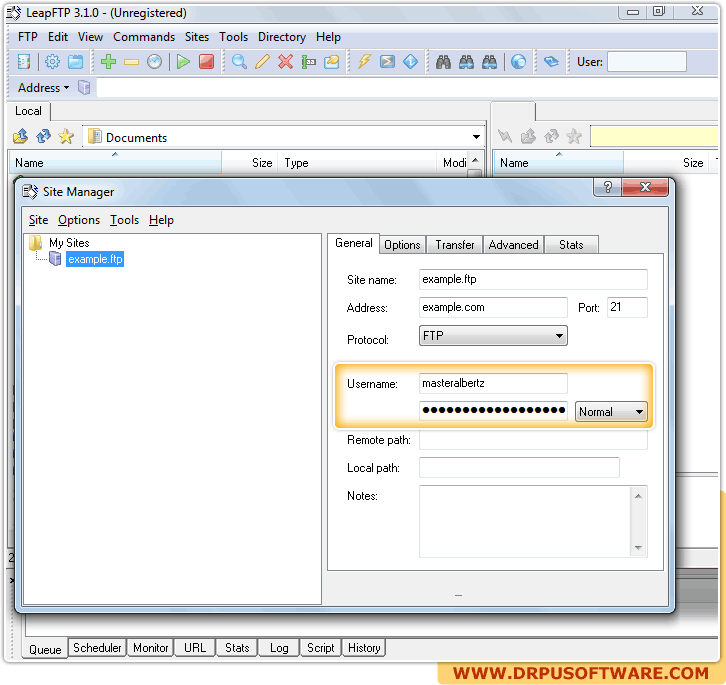726x685 pixels.
Task: Open the Tools menu in Site Manager
Action: point(124,220)
